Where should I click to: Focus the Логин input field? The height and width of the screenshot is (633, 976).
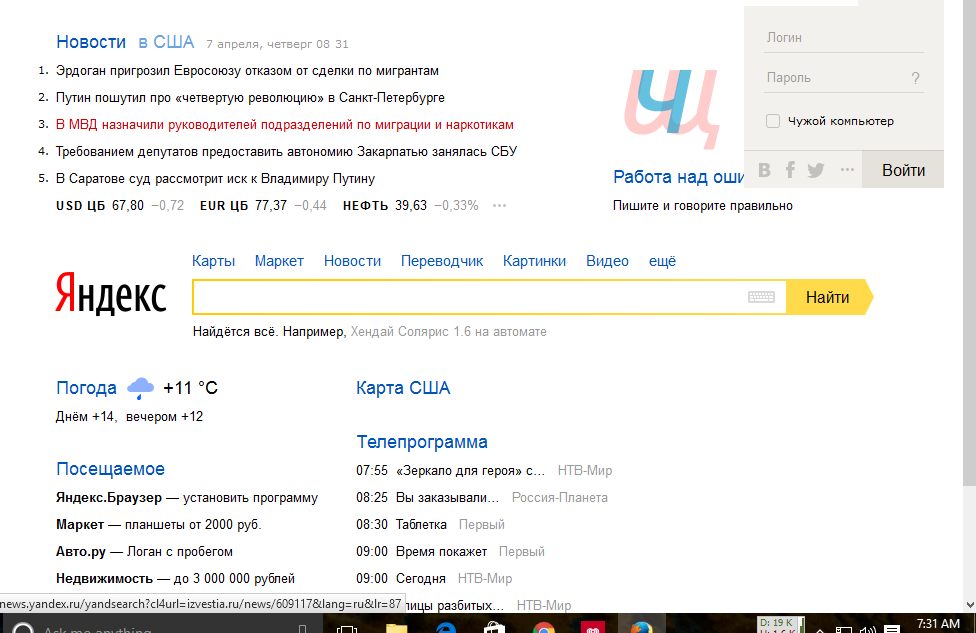coord(843,38)
